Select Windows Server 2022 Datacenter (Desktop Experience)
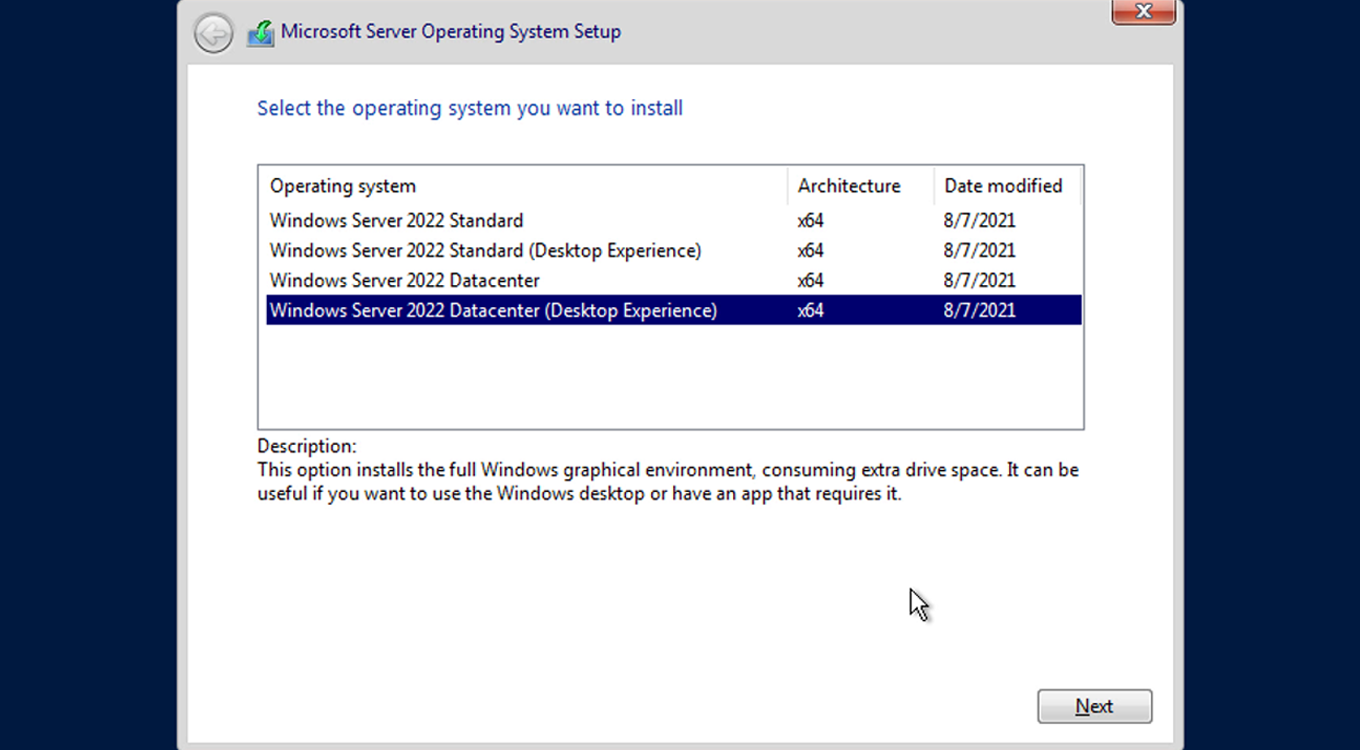The width and height of the screenshot is (1360, 750). point(674,310)
